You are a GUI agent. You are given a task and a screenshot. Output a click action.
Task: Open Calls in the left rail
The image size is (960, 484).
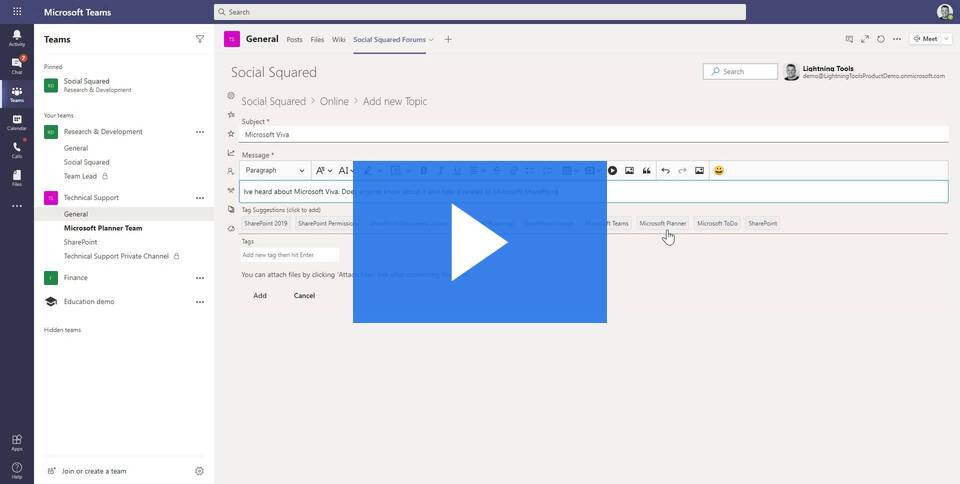coord(17,150)
